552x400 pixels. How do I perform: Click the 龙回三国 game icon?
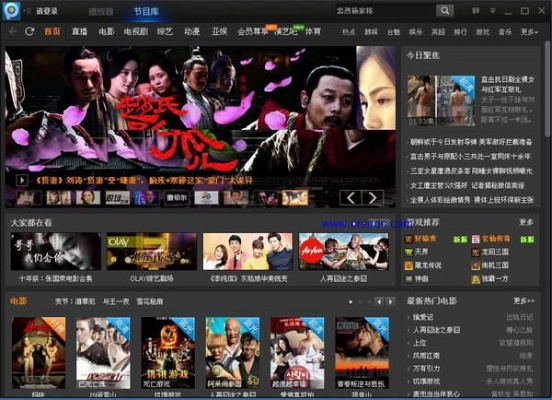[476, 252]
